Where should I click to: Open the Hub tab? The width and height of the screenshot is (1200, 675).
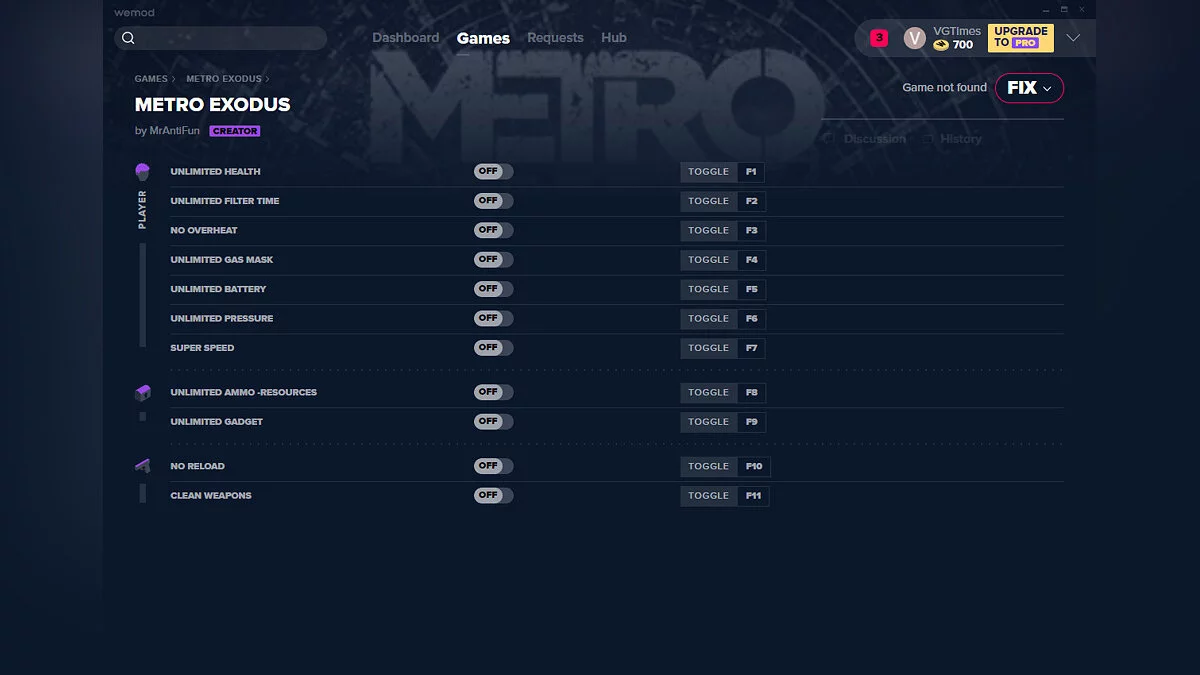click(614, 38)
